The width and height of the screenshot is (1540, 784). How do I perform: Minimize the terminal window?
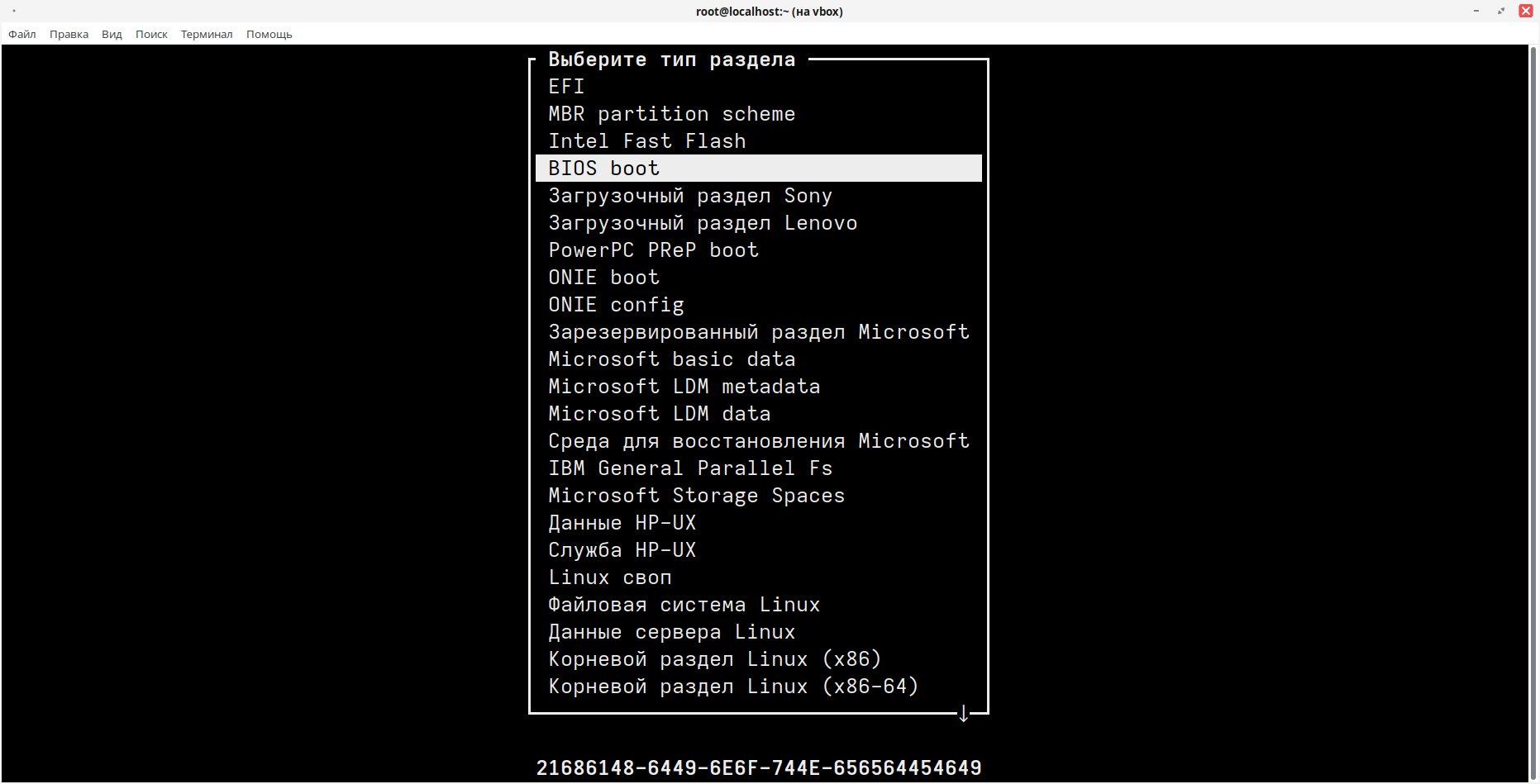(x=1476, y=11)
